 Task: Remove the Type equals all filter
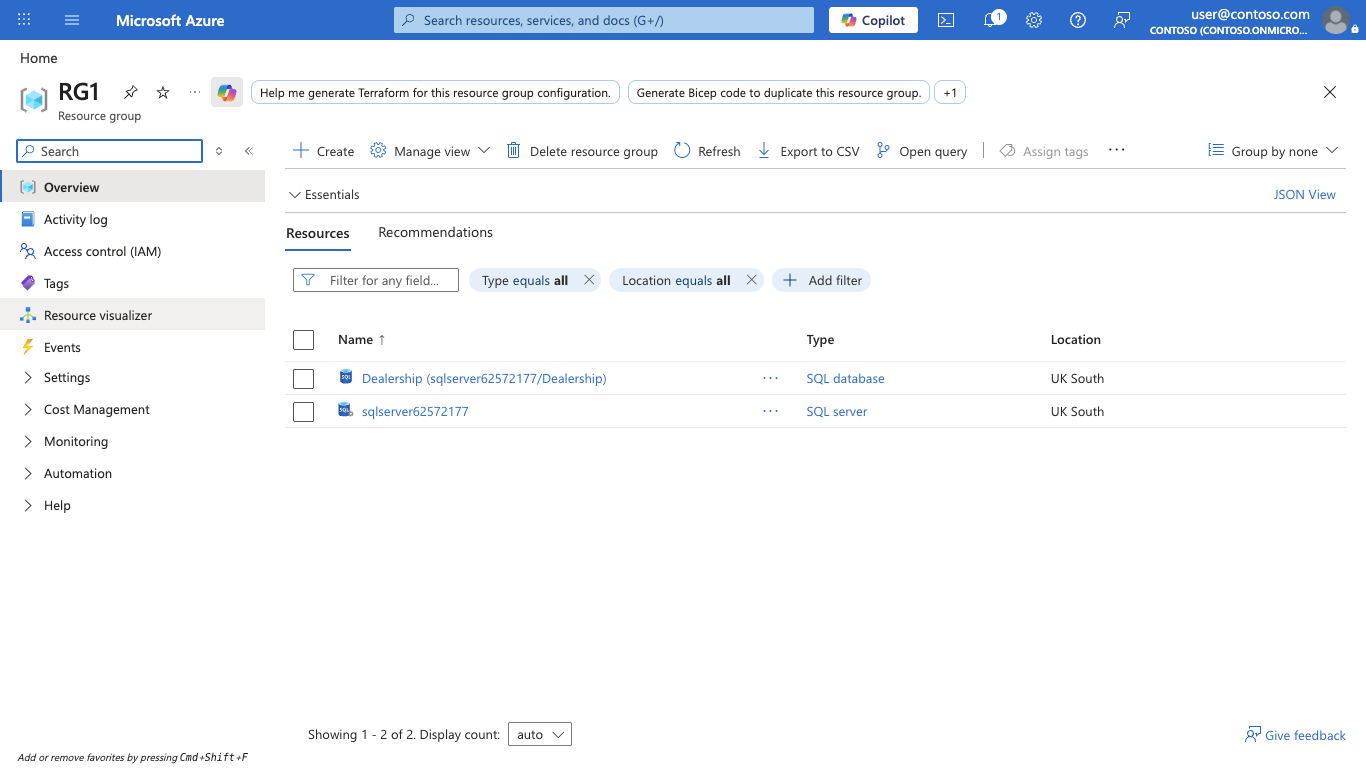590,280
